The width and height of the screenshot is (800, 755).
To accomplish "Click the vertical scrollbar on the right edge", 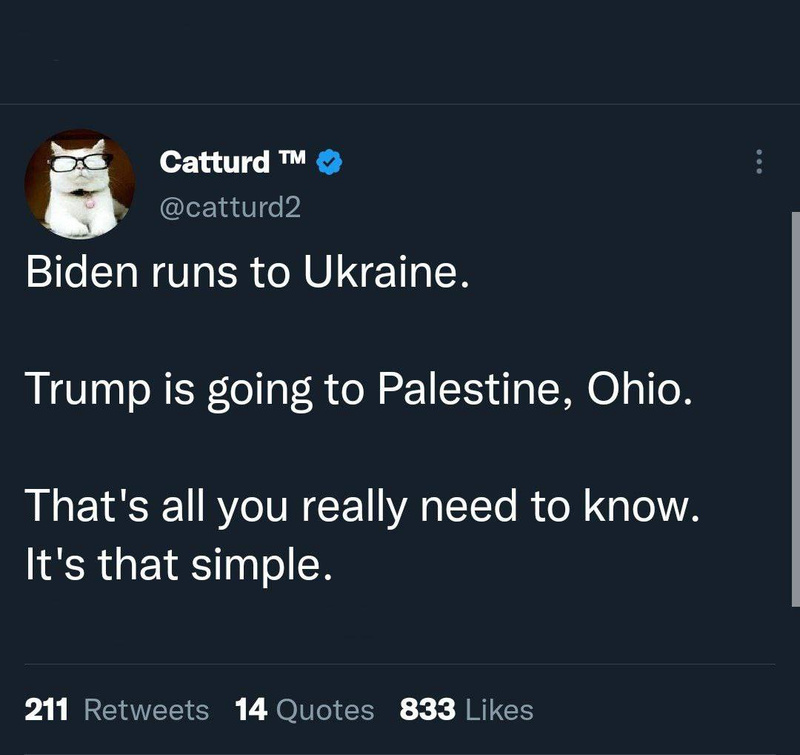I will (795, 400).
